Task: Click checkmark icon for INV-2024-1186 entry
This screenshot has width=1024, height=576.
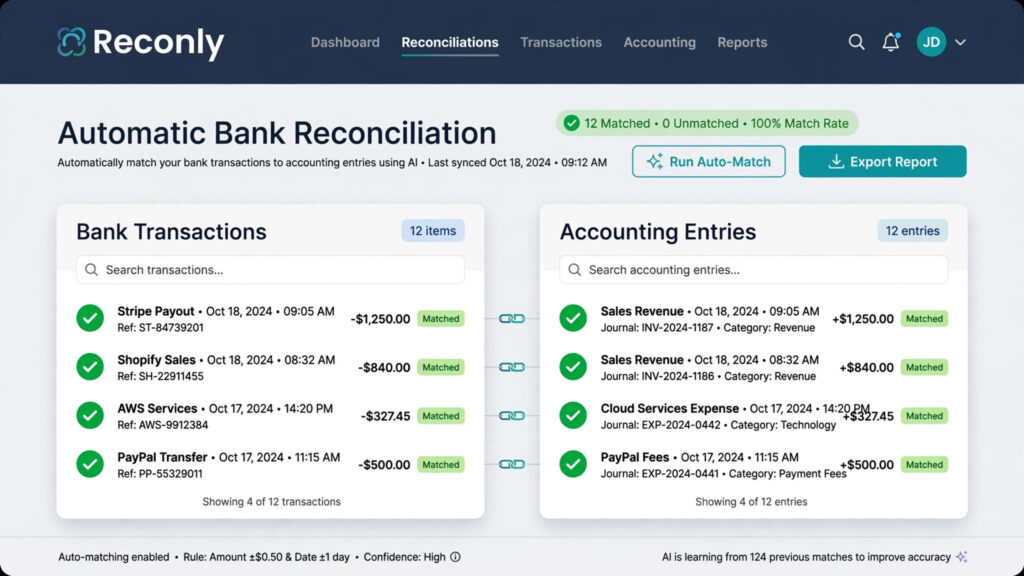Action: click(573, 367)
